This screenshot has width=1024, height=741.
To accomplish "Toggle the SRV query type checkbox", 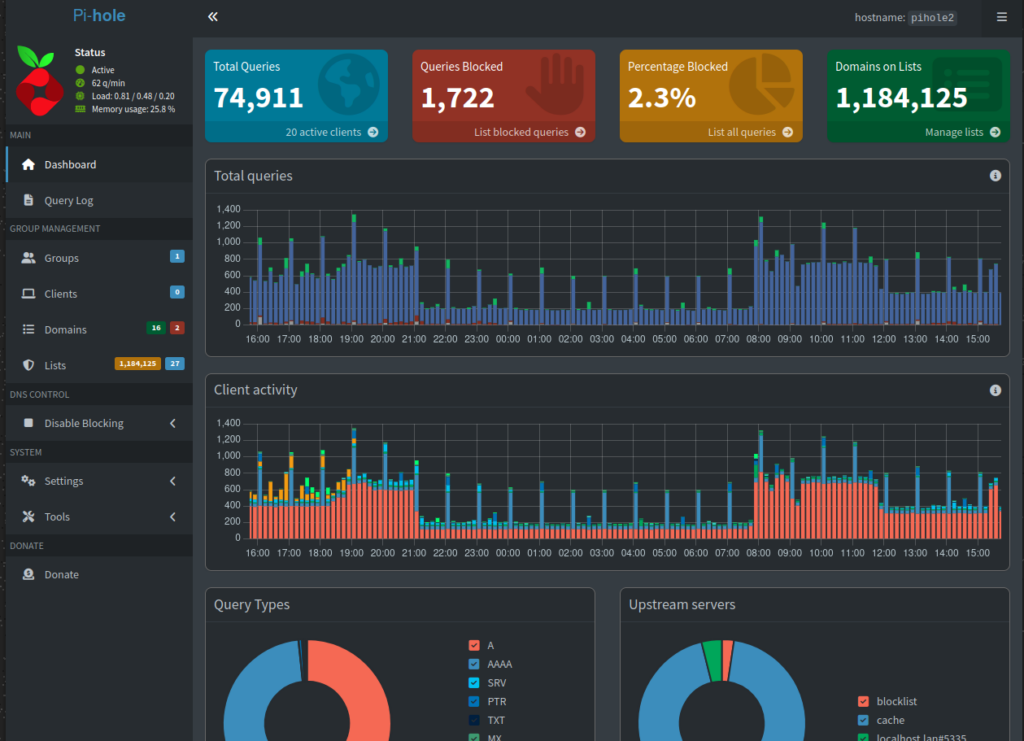I will [x=474, y=683].
